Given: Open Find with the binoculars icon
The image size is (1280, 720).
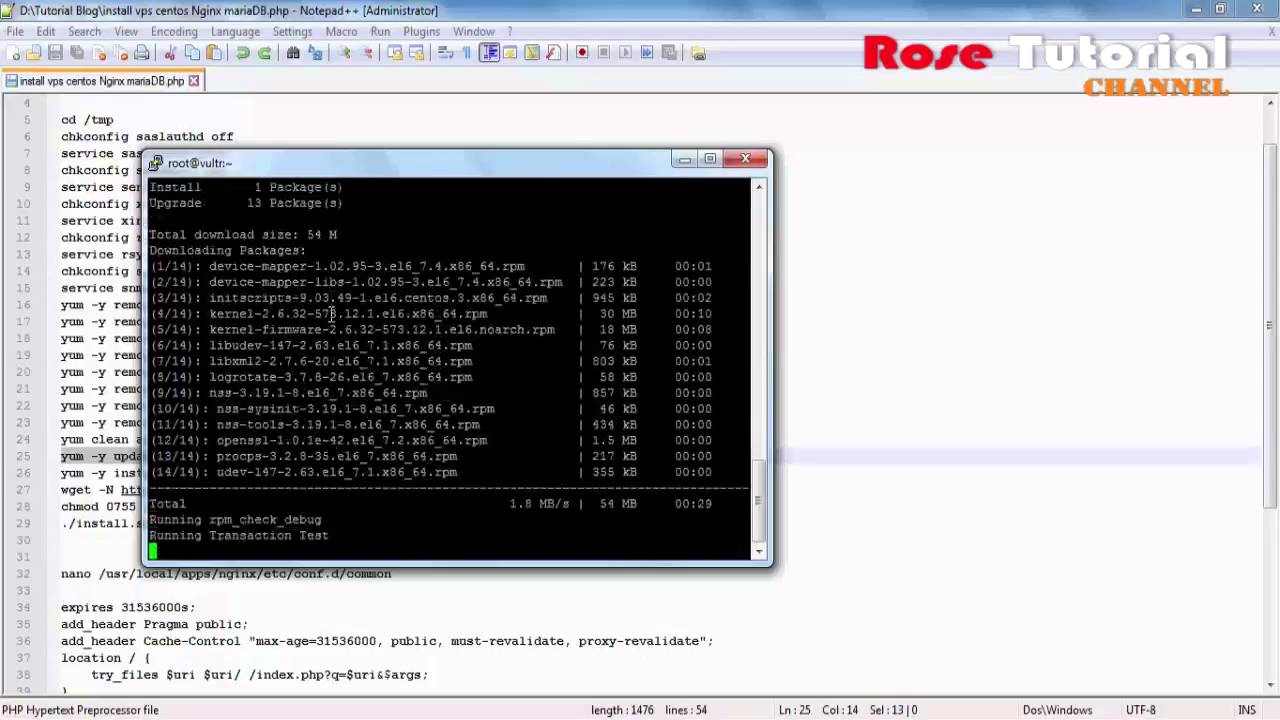Looking at the screenshot, I should (293, 53).
